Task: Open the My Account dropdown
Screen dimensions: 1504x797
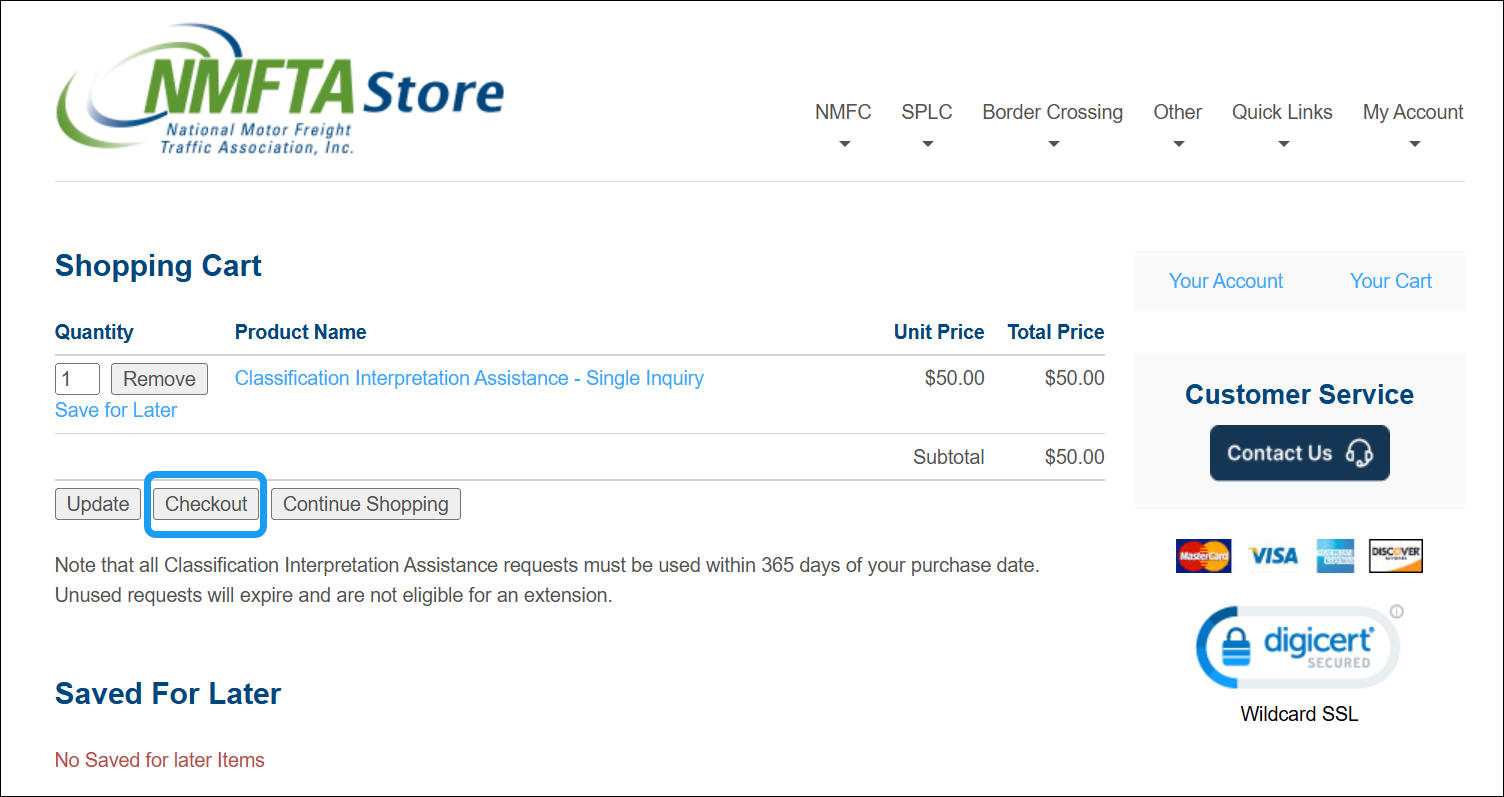Action: (1413, 112)
